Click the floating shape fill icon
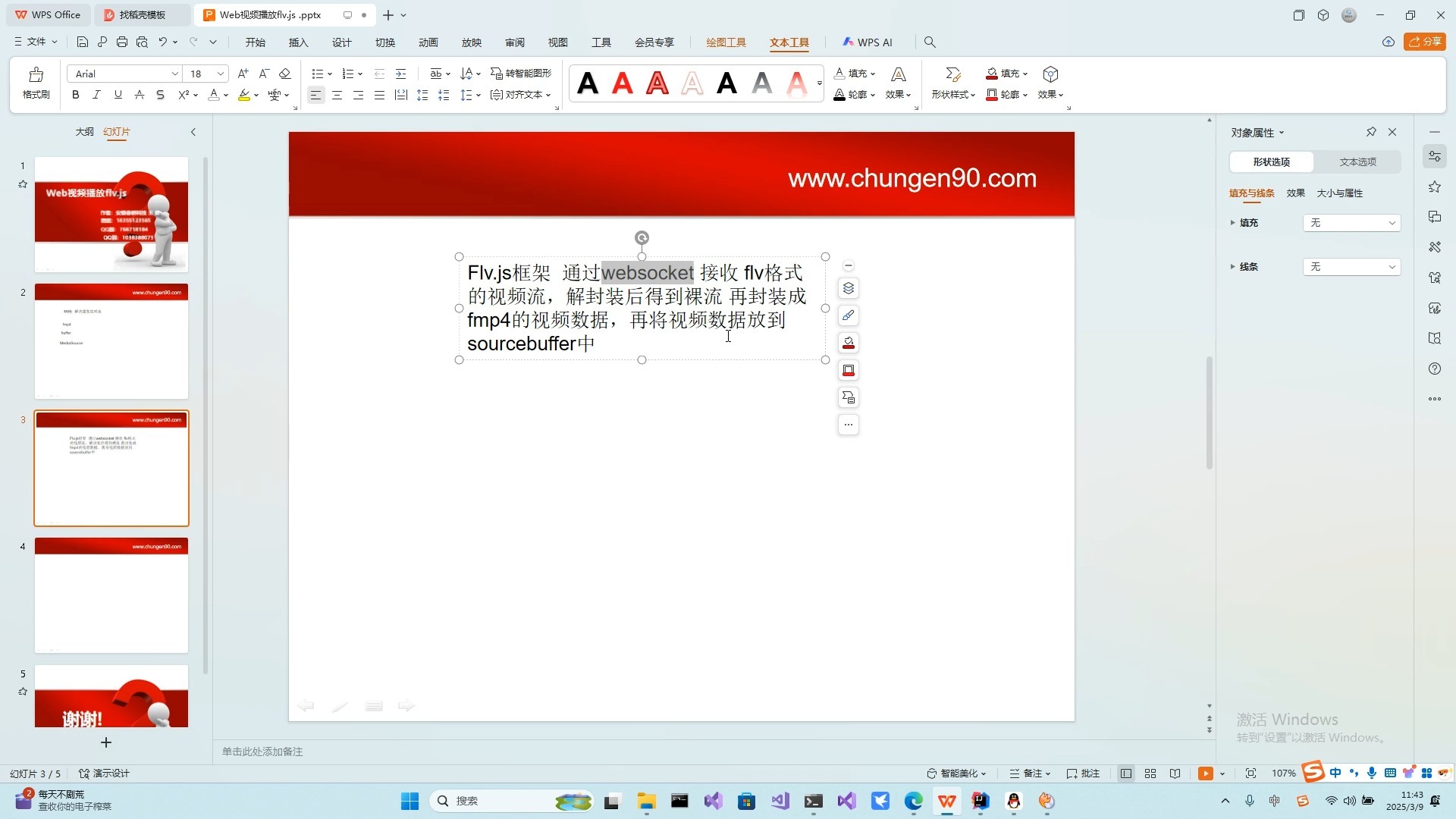This screenshot has width=1456, height=819. click(x=849, y=343)
